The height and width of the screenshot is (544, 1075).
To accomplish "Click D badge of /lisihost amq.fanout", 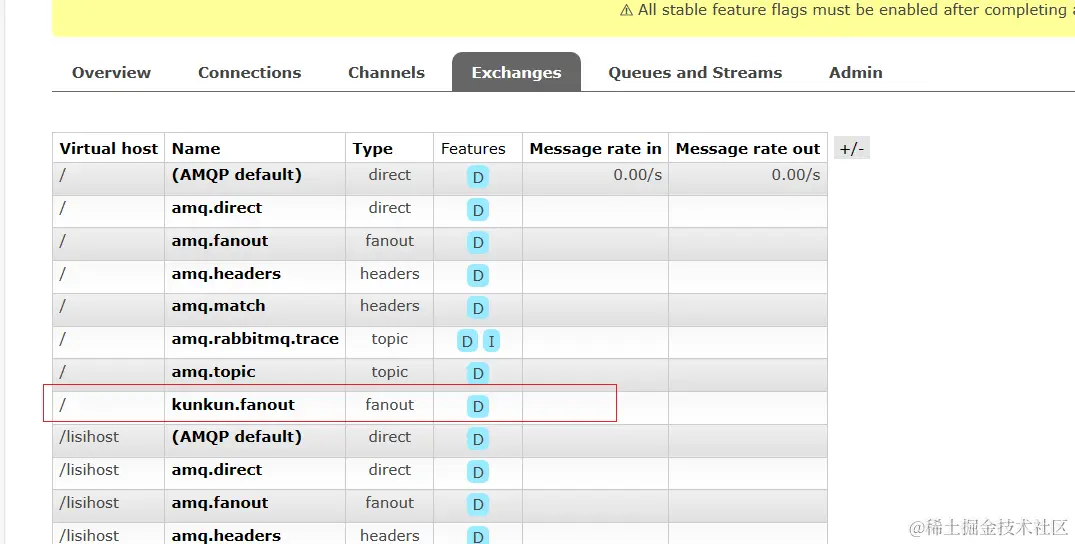I will click(x=478, y=504).
